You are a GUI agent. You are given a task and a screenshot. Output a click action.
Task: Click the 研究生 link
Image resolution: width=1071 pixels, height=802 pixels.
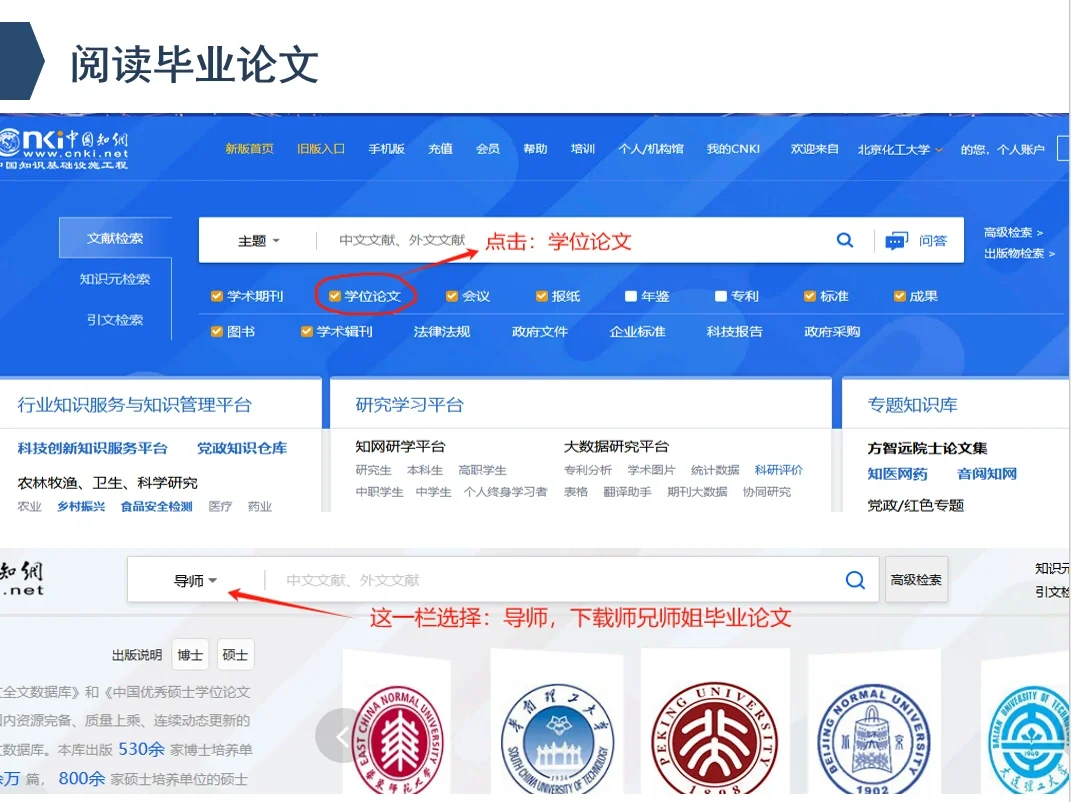coord(374,470)
